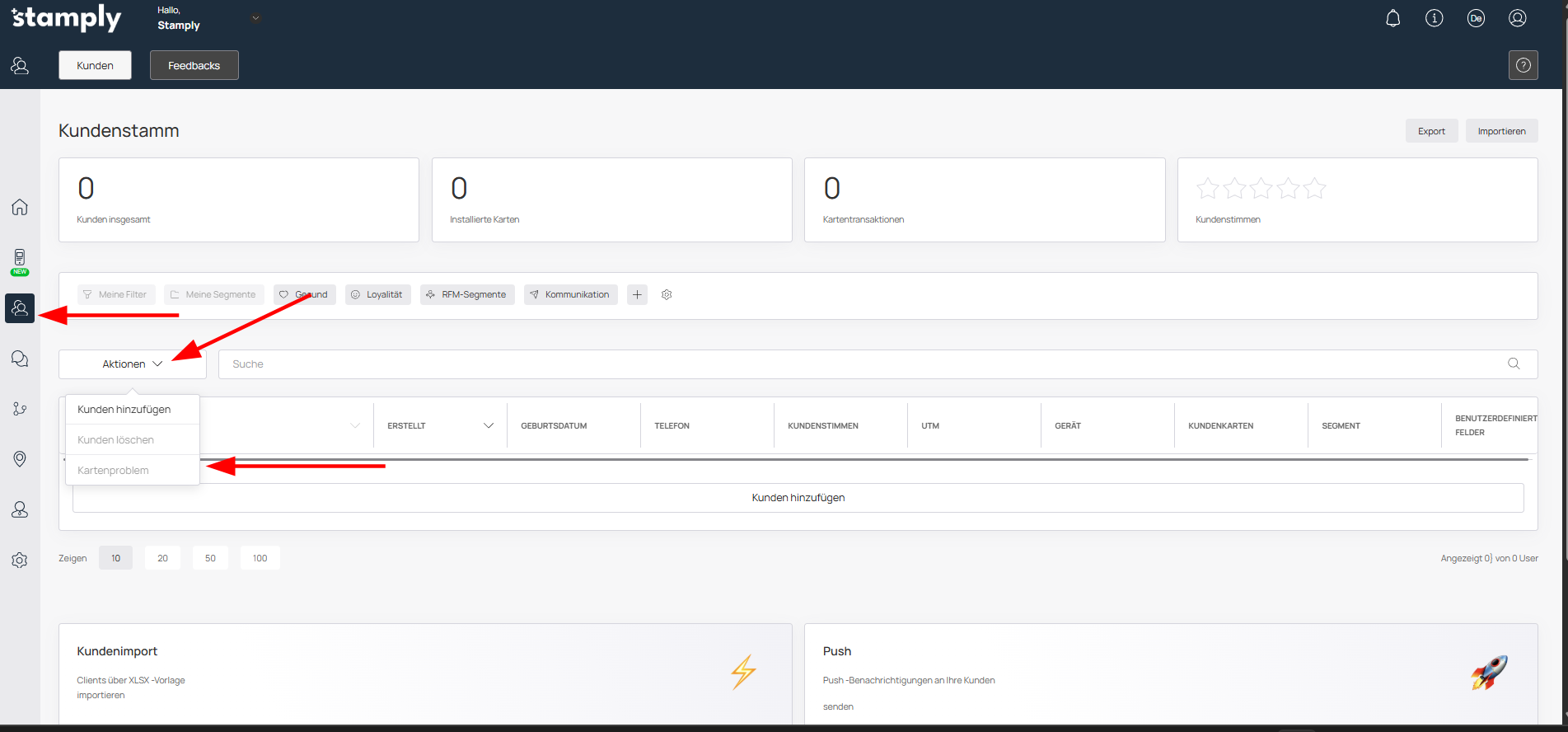The width and height of the screenshot is (1568, 732).
Task: Open the De language selector icon
Action: point(1476,18)
